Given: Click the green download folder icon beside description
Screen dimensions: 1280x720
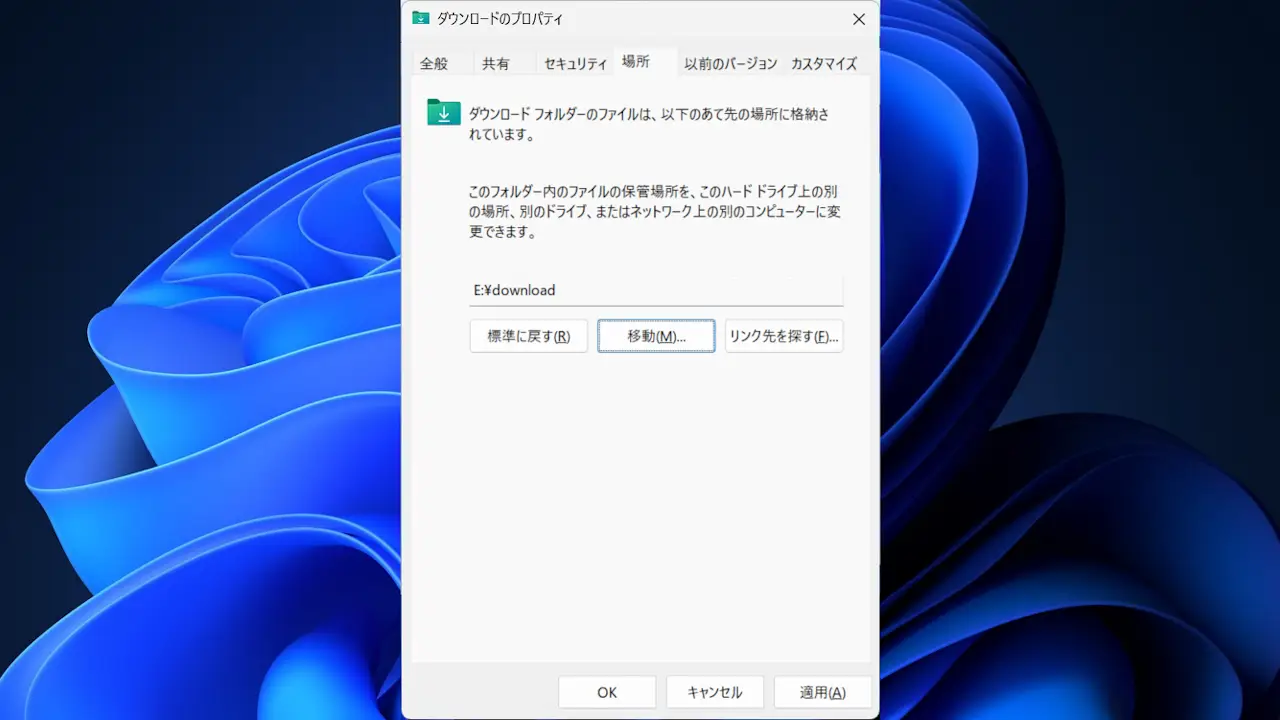Looking at the screenshot, I should click(x=443, y=112).
